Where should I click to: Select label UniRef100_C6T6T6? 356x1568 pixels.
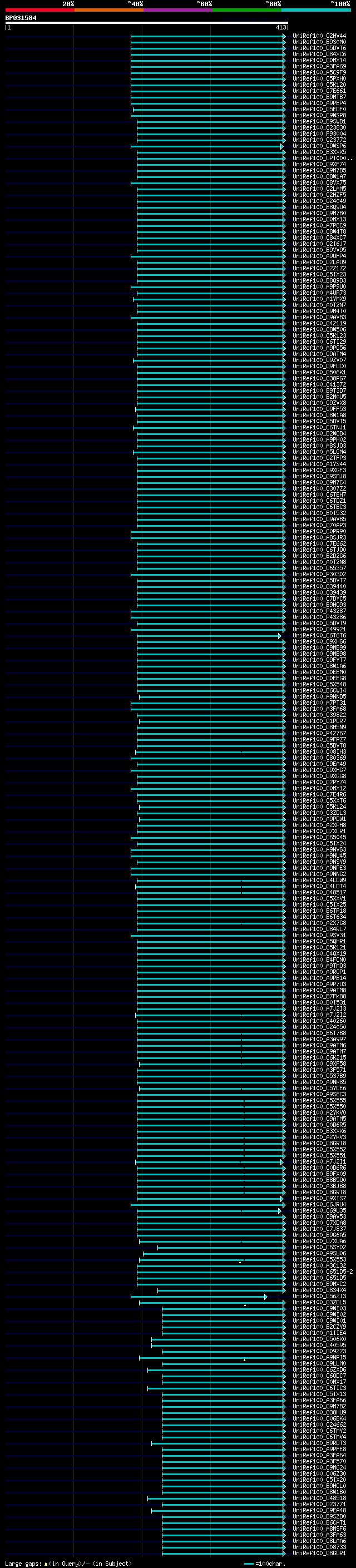tap(319, 635)
